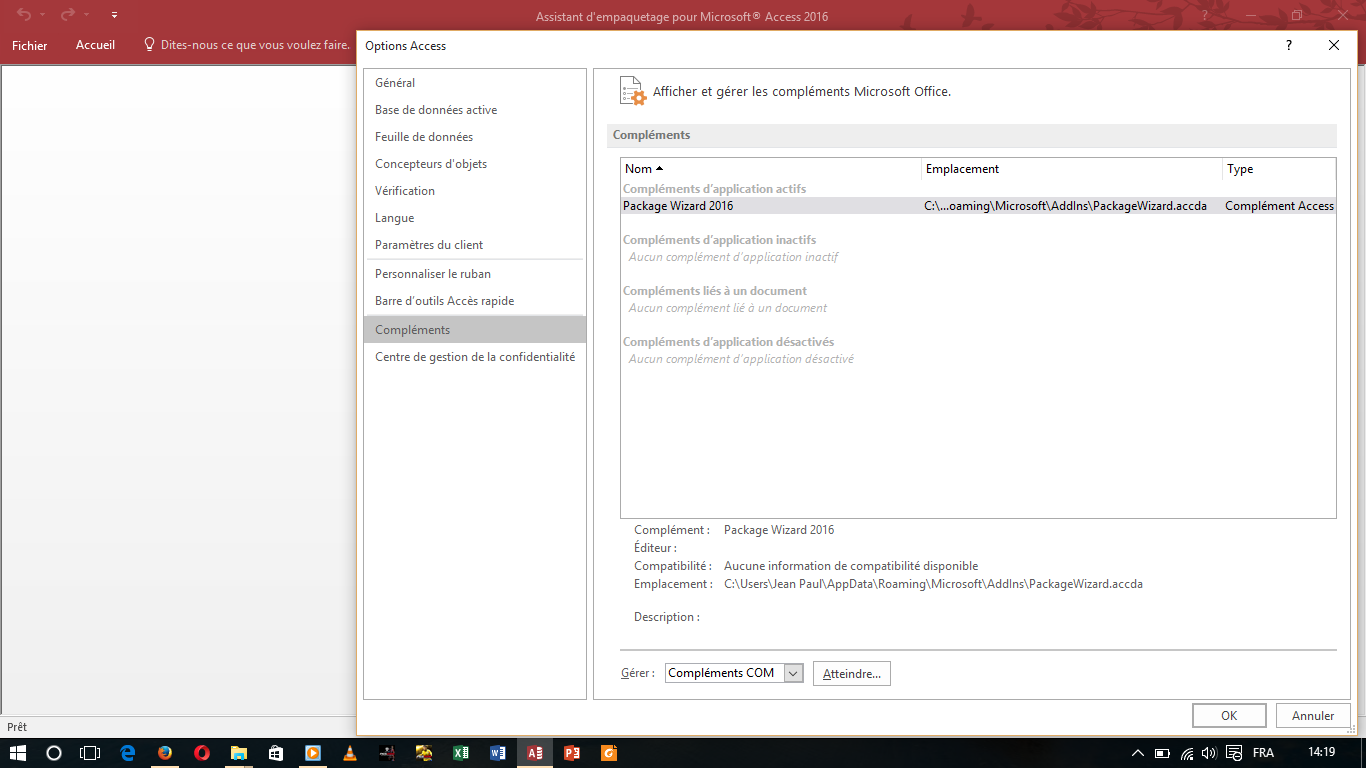The image size is (1366, 768).
Task: Open Cortana search circle
Action: click(54, 753)
